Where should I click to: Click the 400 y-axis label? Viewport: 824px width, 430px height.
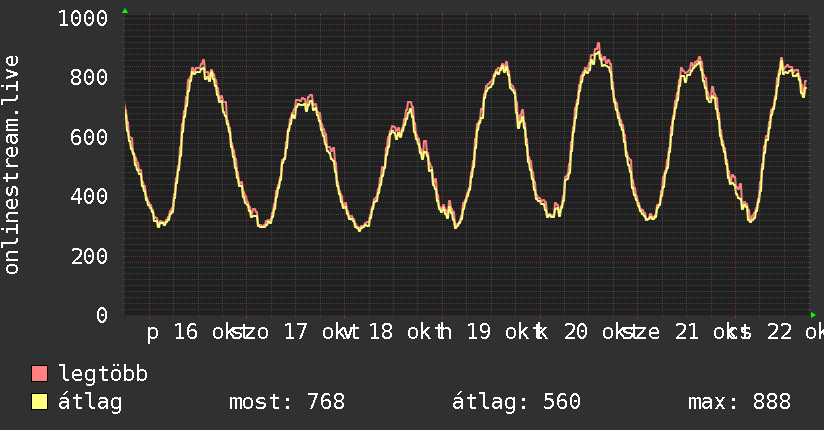click(x=89, y=197)
